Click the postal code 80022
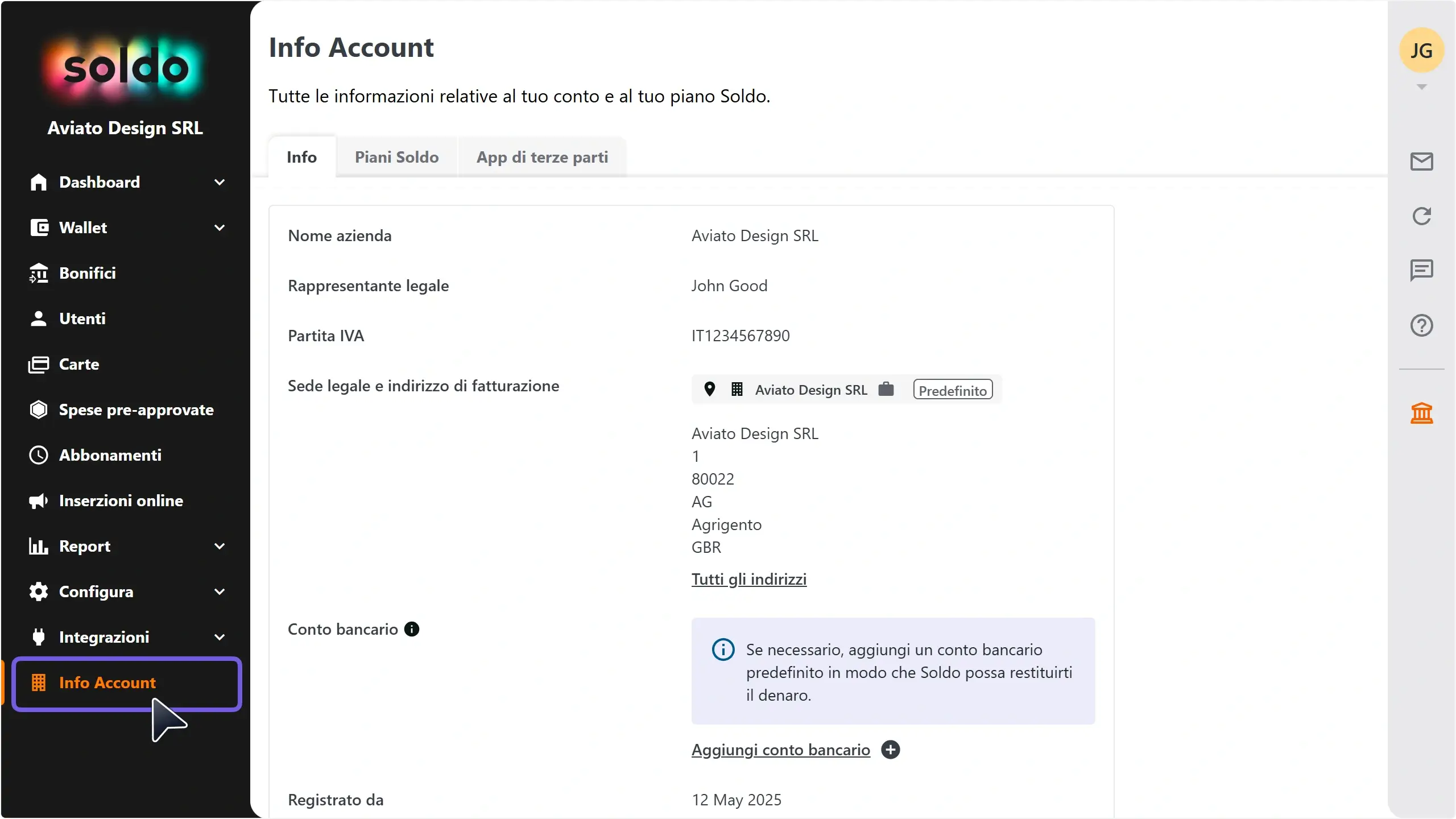This screenshot has width=1456, height=819. click(713, 479)
